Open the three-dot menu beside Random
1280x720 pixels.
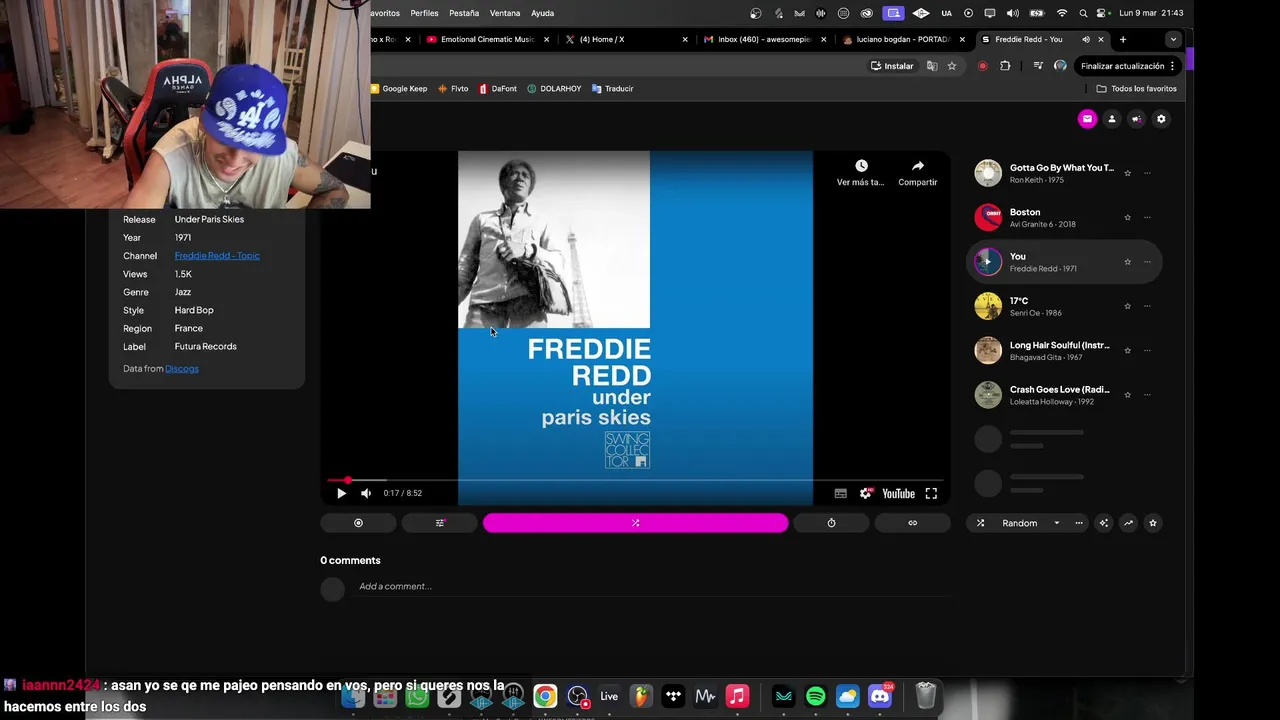tap(1079, 523)
